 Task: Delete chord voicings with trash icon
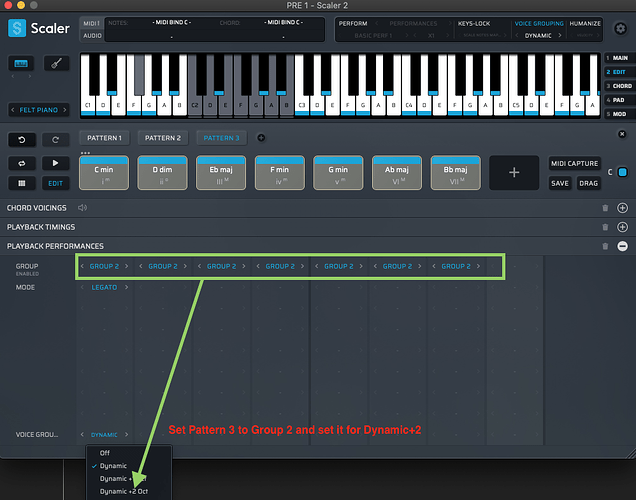[605, 208]
